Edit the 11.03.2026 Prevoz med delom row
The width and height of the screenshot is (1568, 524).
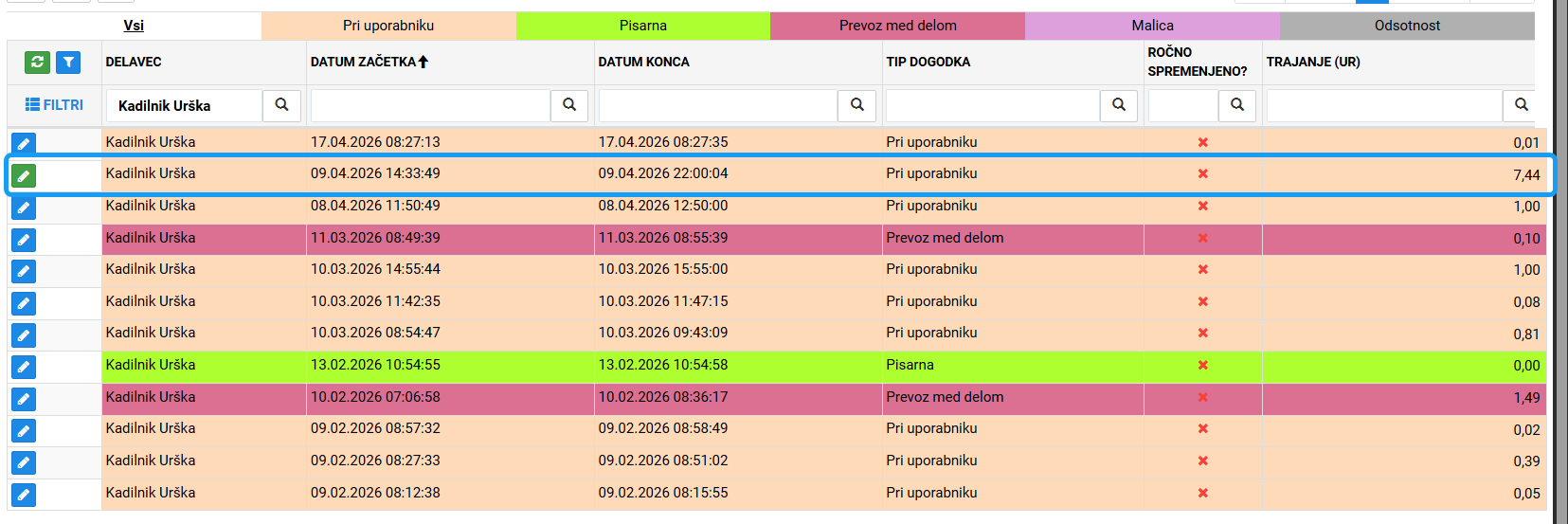tap(24, 240)
